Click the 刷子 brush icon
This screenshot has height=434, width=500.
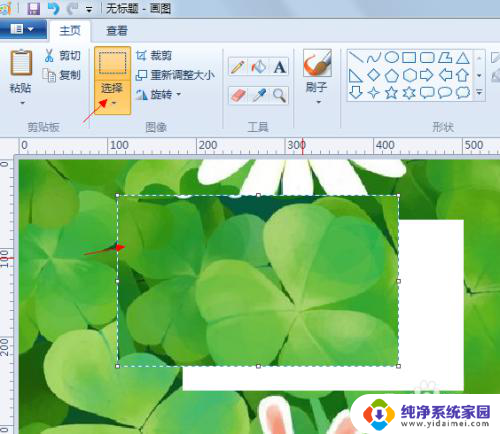click(x=317, y=63)
